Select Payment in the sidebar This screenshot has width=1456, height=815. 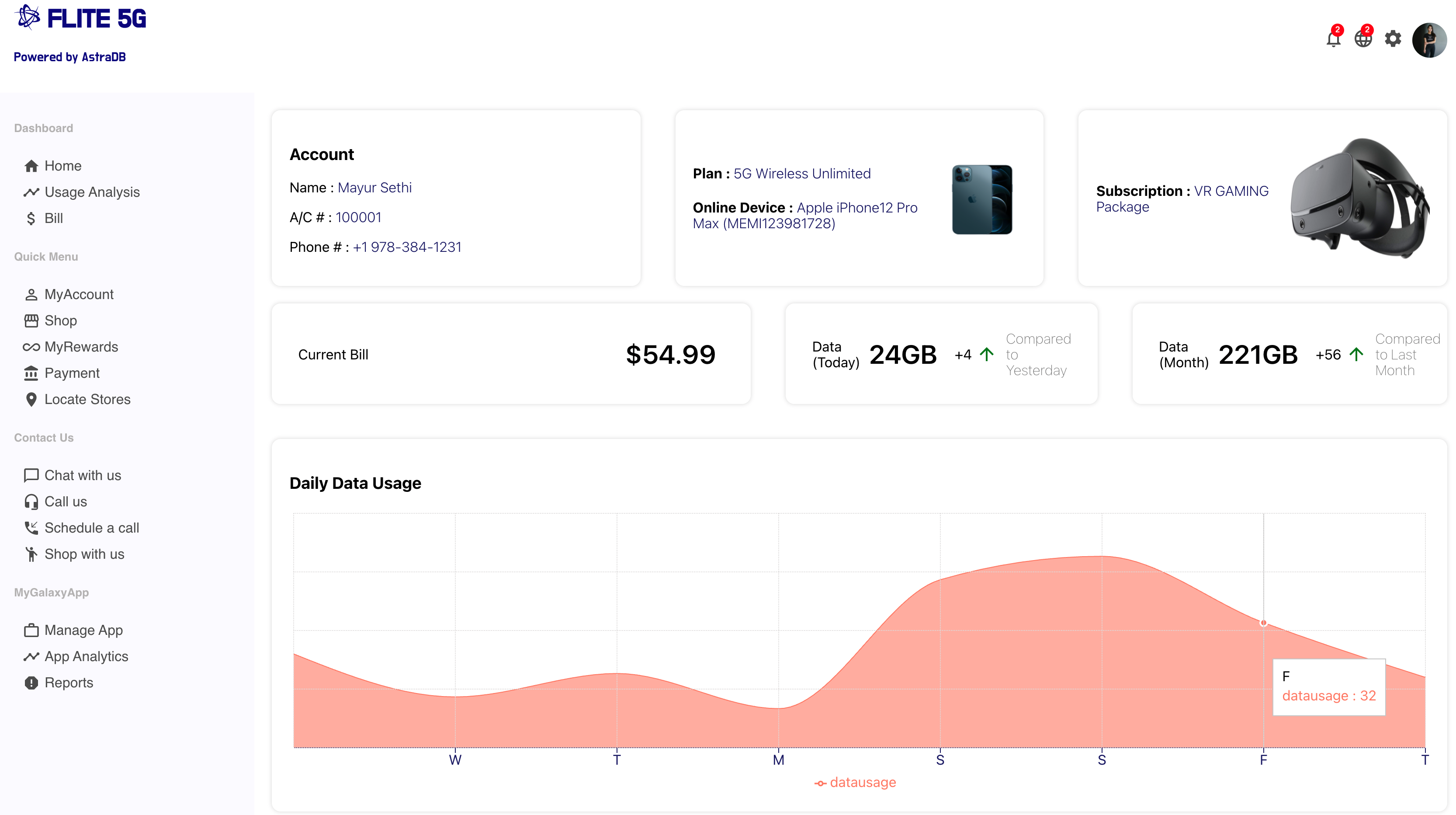[x=72, y=373]
